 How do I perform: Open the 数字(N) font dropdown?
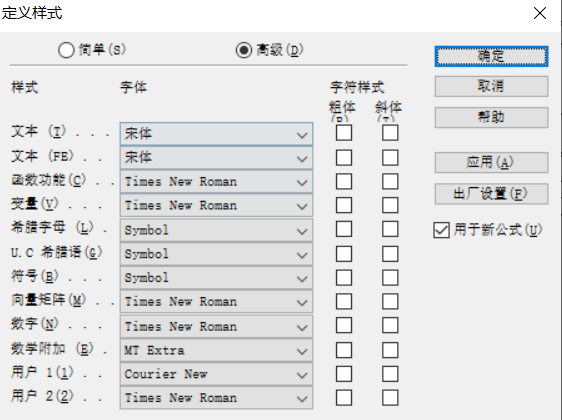(x=216, y=326)
